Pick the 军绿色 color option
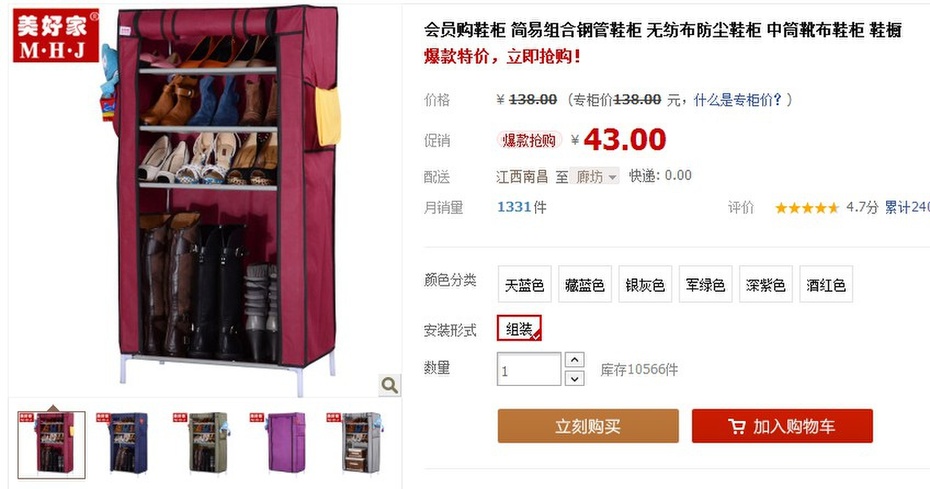The width and height of the screenshot is (930, 489). click(705, 285)
